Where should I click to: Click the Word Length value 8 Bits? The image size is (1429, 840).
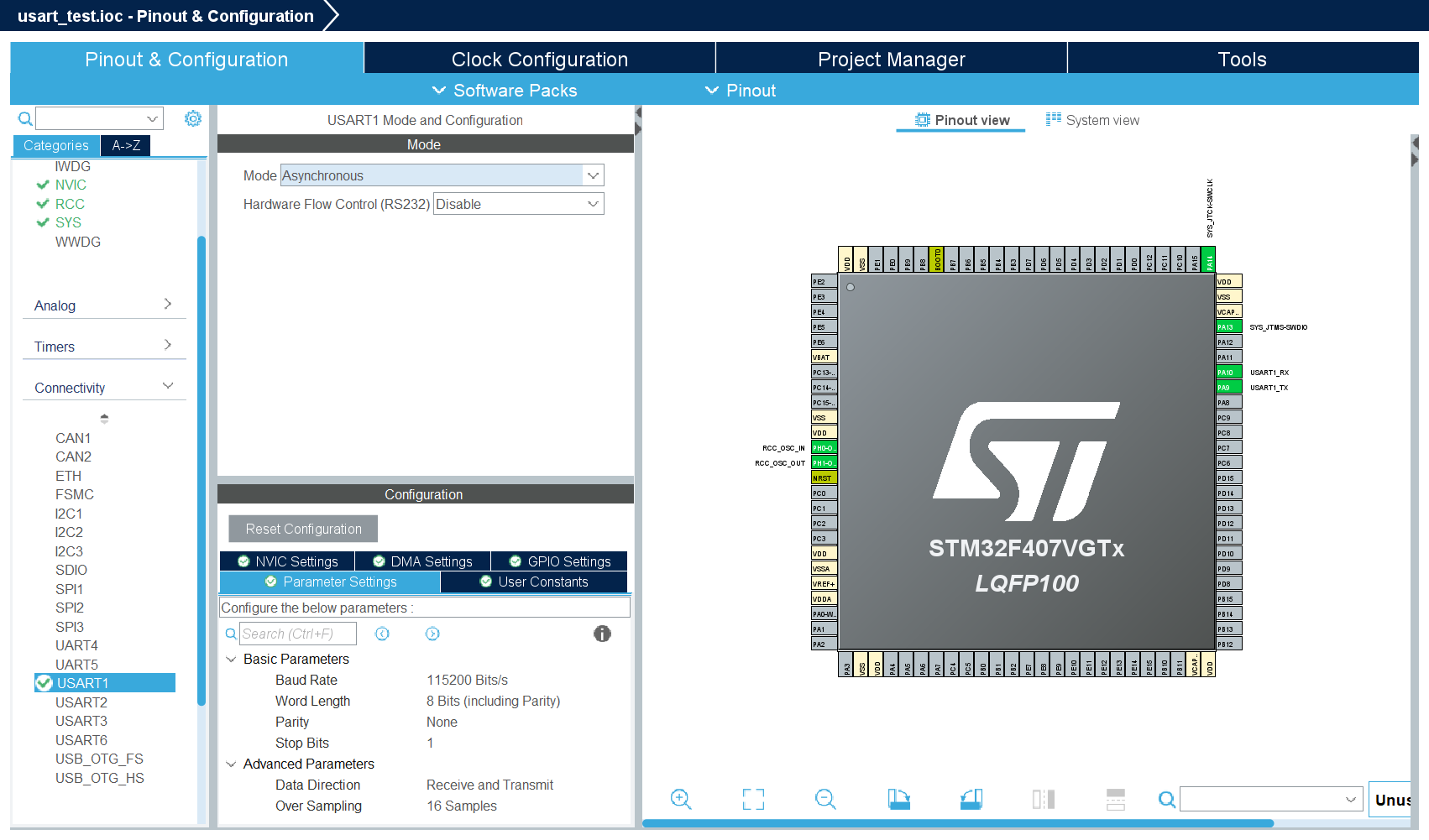(493, 701)
